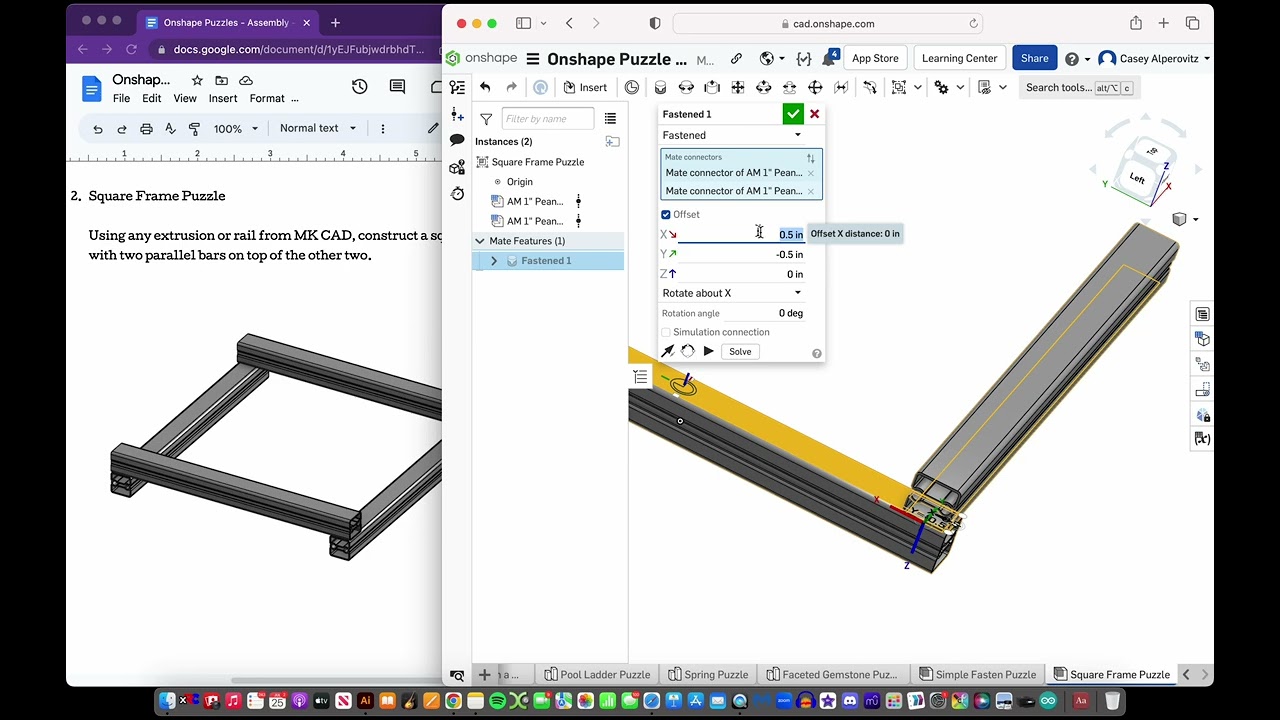Select Square Frame Puzzle in instance tree
Viewport: 1280px width, 720px height.
pyautogui.click(x=537, y=162)
